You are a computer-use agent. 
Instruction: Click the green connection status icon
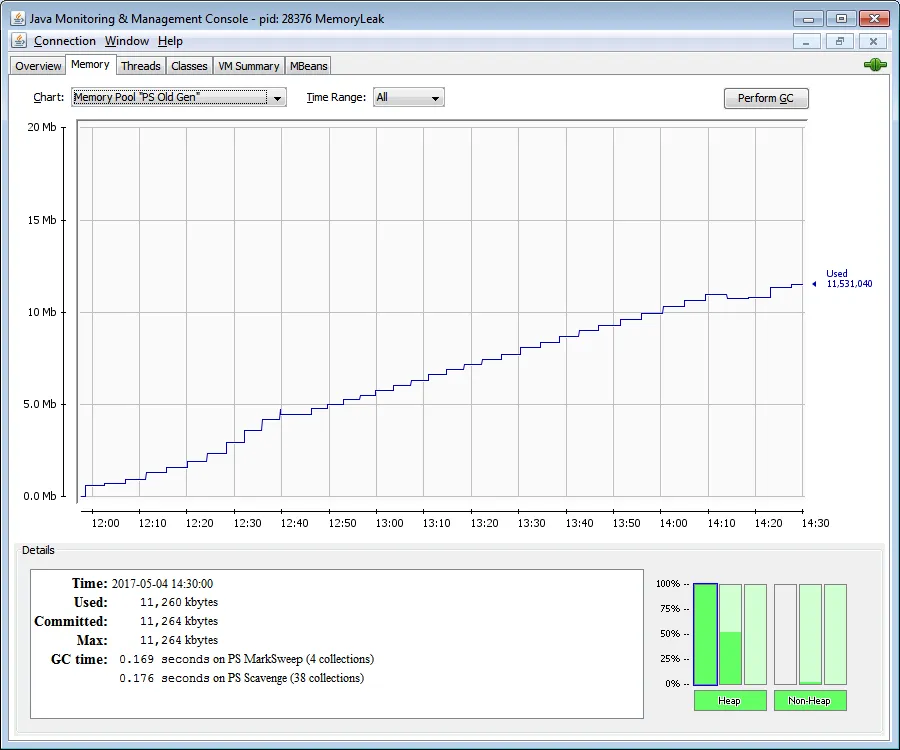point(874,64)
